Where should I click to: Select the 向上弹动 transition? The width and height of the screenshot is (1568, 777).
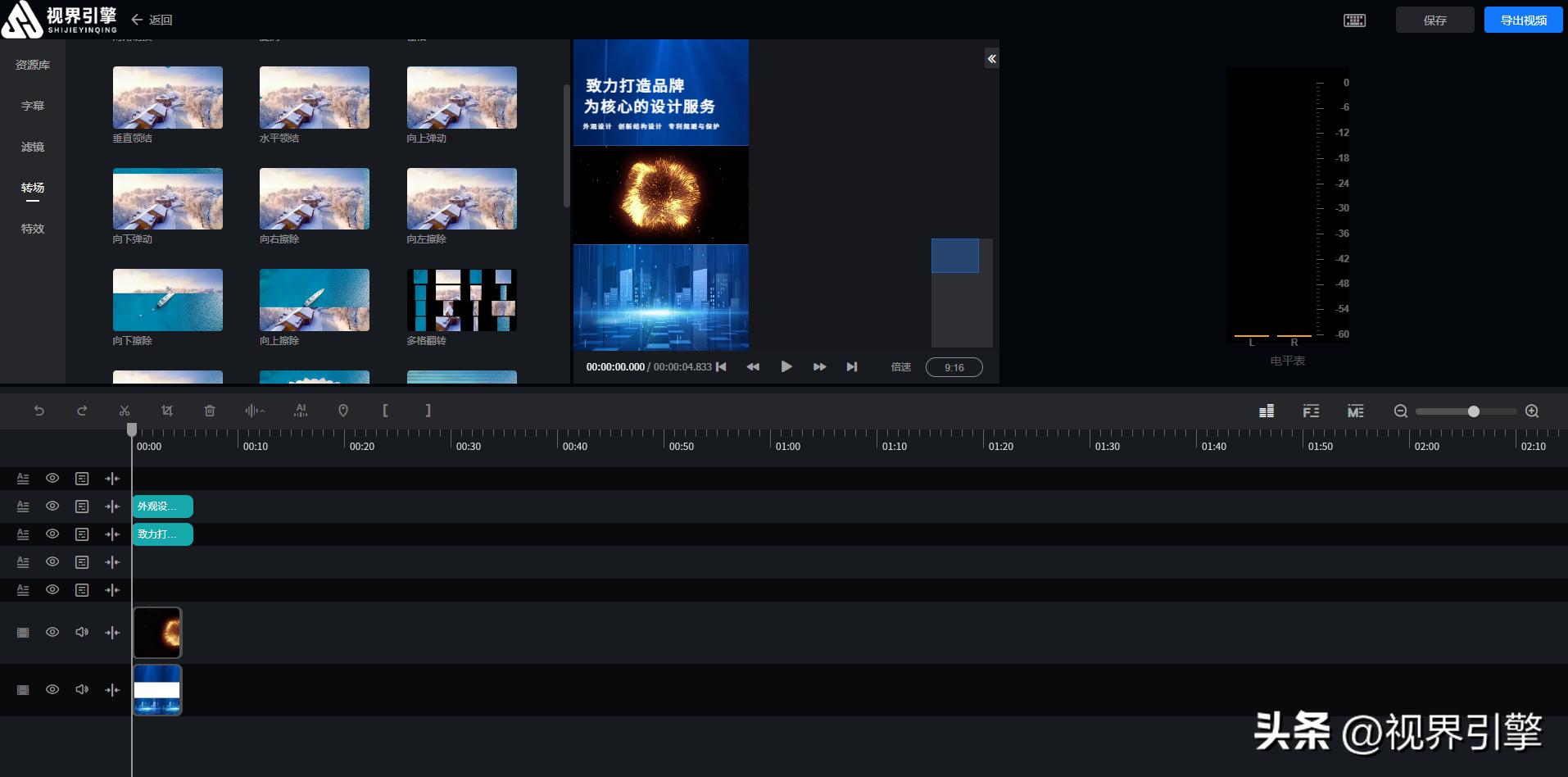(x=462, y=98)
